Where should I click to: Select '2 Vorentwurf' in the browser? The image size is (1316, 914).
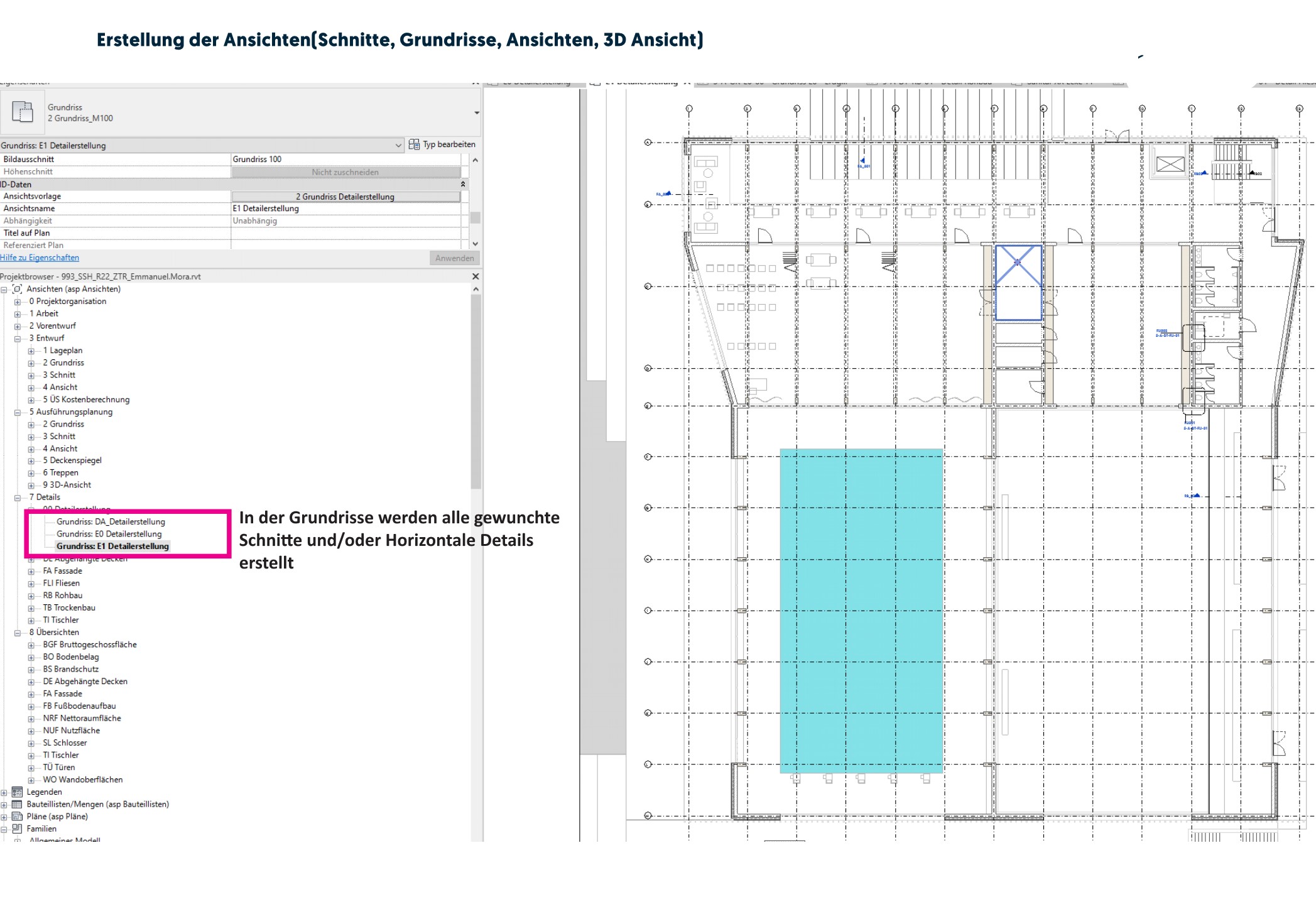tap(52, 326)
